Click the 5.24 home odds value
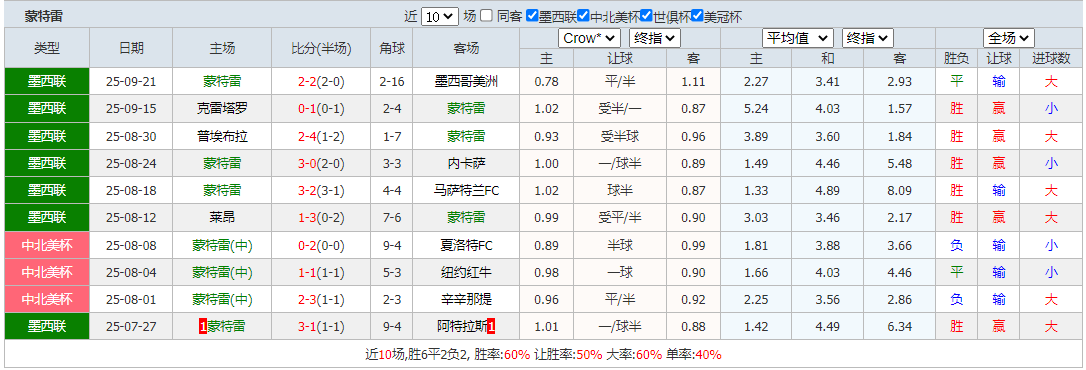 (x=756, y=109)
